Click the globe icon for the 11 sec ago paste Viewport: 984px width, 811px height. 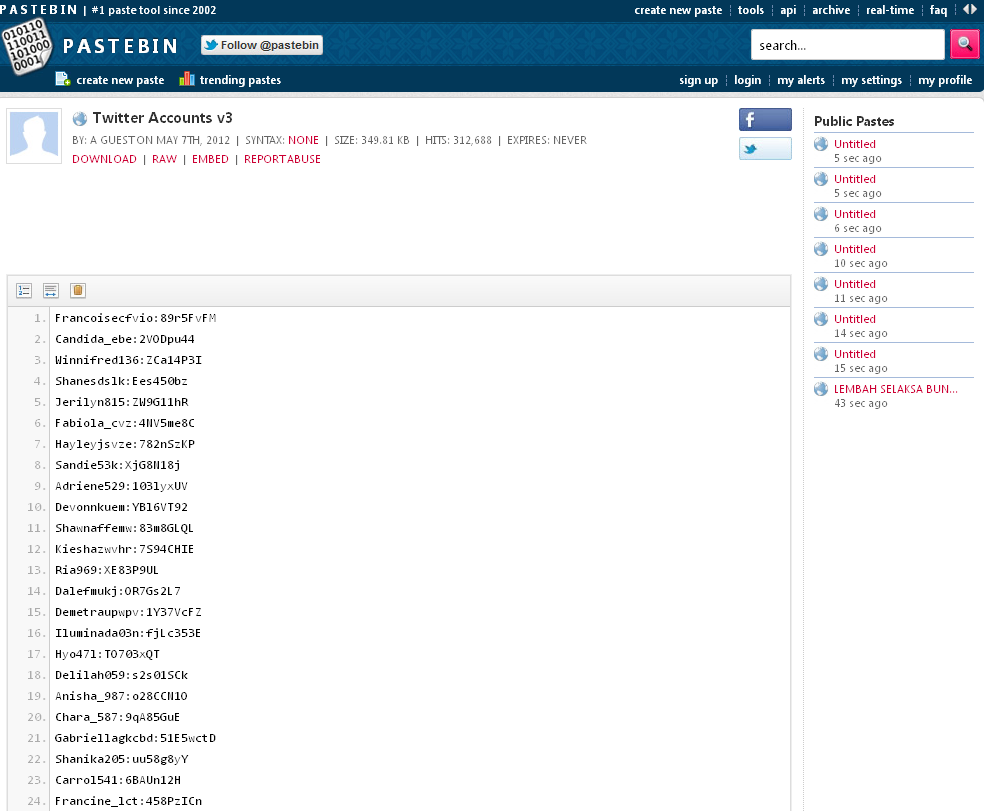[821, 284]
